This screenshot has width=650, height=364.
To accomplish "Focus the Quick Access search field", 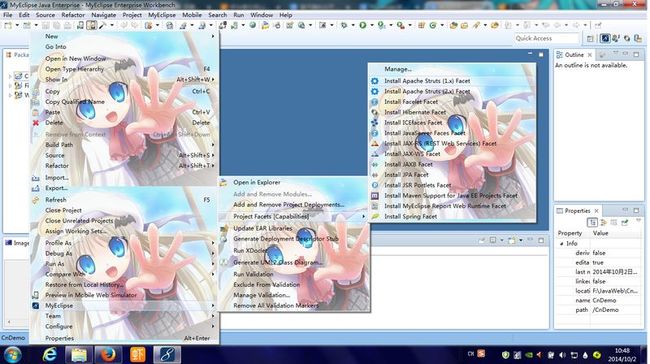I will (546, 38).
